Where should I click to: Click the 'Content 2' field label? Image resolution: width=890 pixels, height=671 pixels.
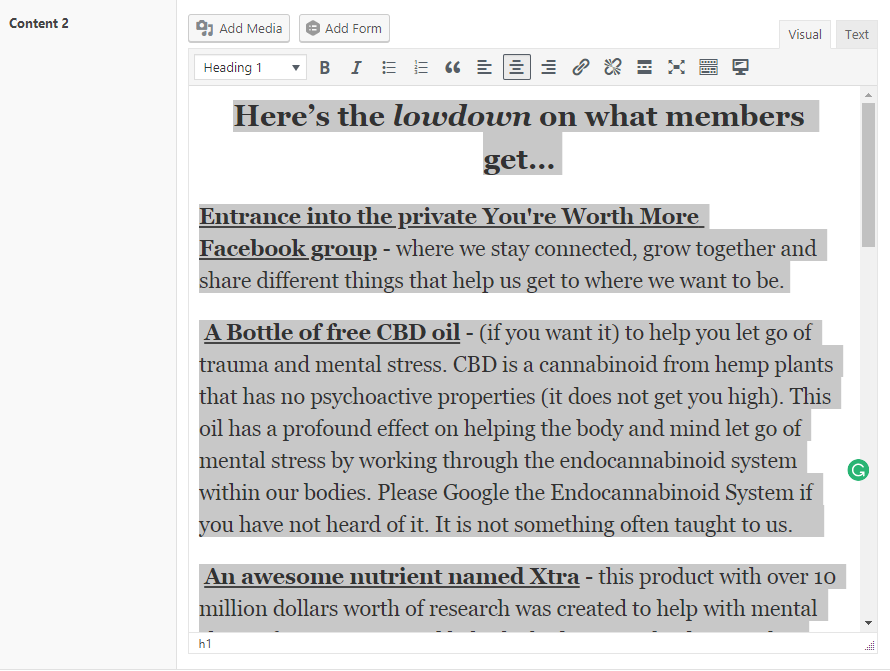pos(39,23)
